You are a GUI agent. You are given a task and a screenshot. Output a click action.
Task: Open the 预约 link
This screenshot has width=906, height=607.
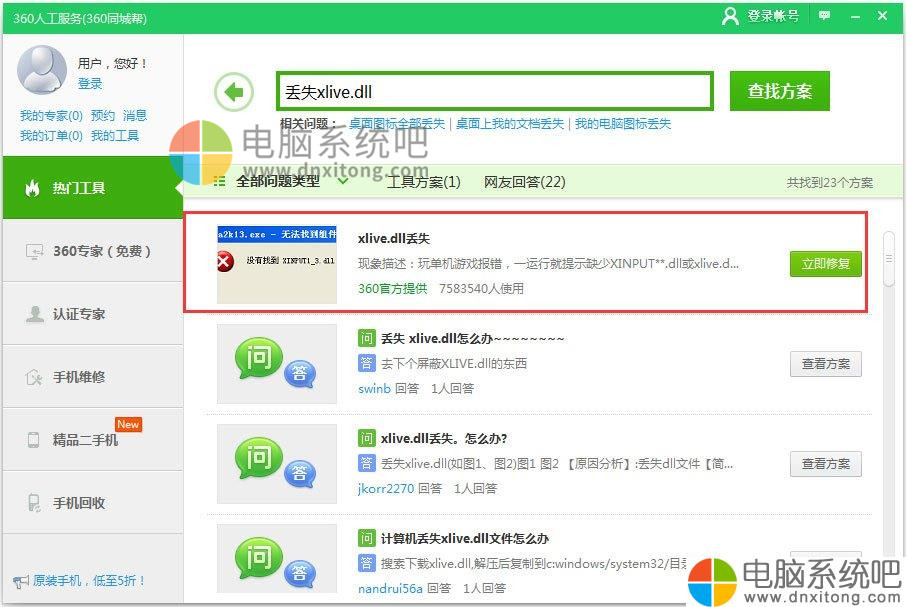point(103,116)
